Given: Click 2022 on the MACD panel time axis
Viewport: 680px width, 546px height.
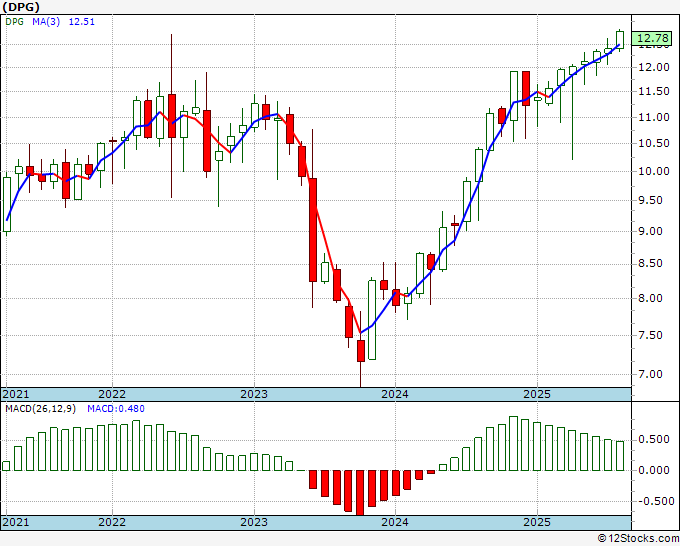Looking at the screenshot, I should point(112,522).
